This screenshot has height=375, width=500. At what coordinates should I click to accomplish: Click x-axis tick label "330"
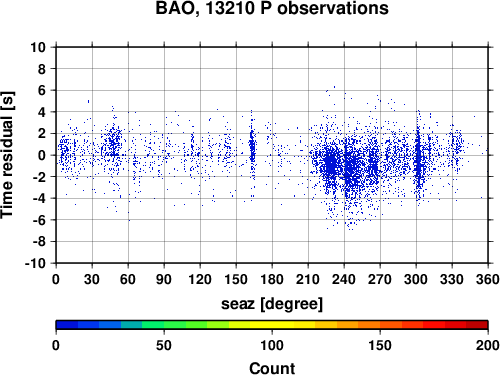pyautogui.click(x=452, y=279)
